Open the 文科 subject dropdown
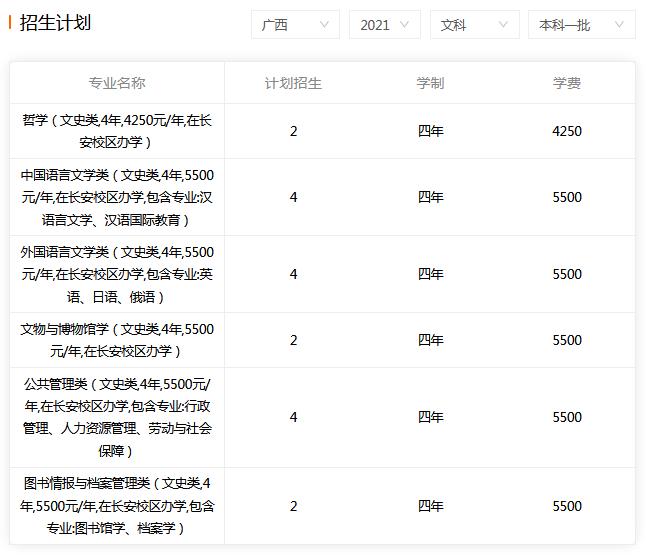646x555 pixels. pos(475,25)
